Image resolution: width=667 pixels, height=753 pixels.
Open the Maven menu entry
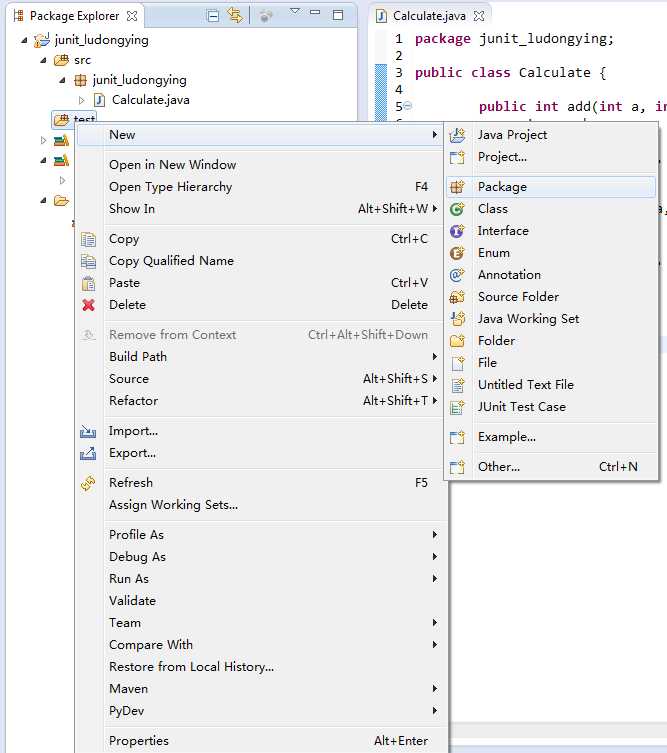(260, 689)
